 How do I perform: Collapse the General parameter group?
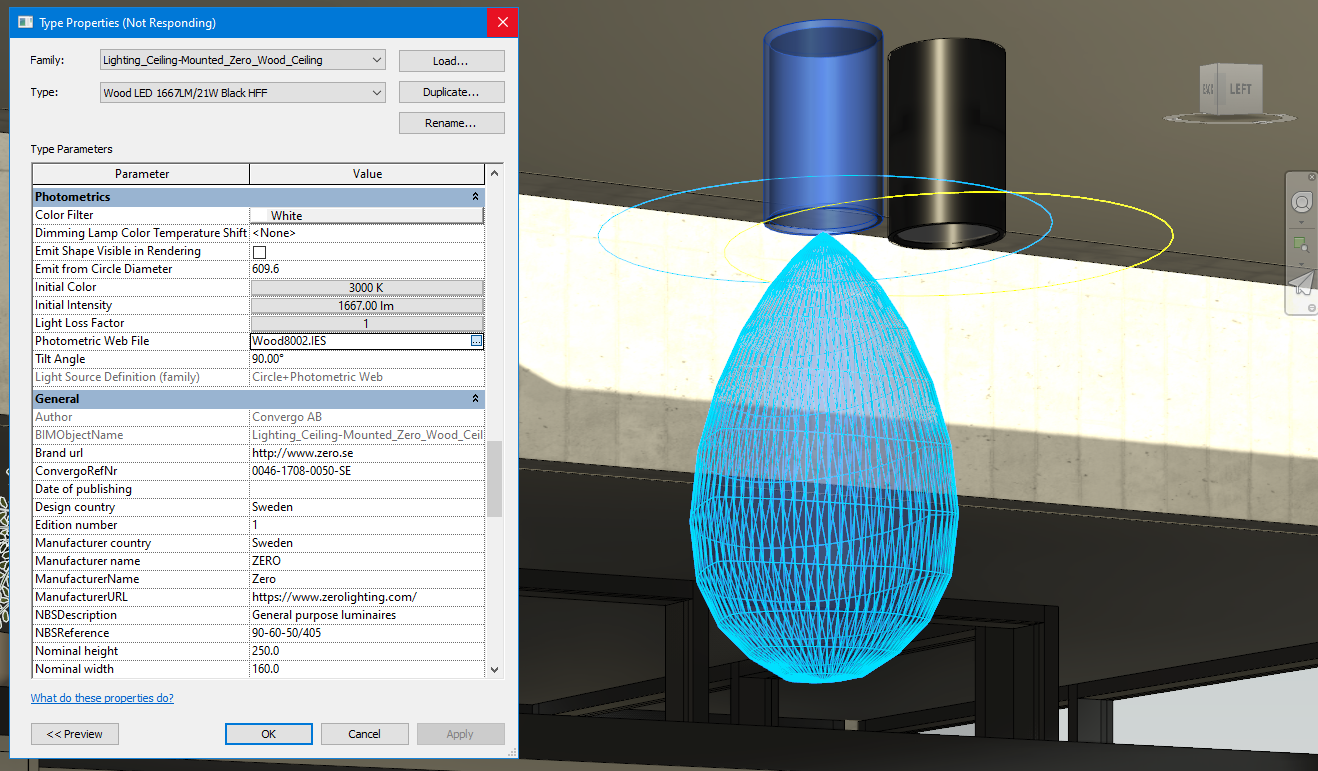point(477,398)
